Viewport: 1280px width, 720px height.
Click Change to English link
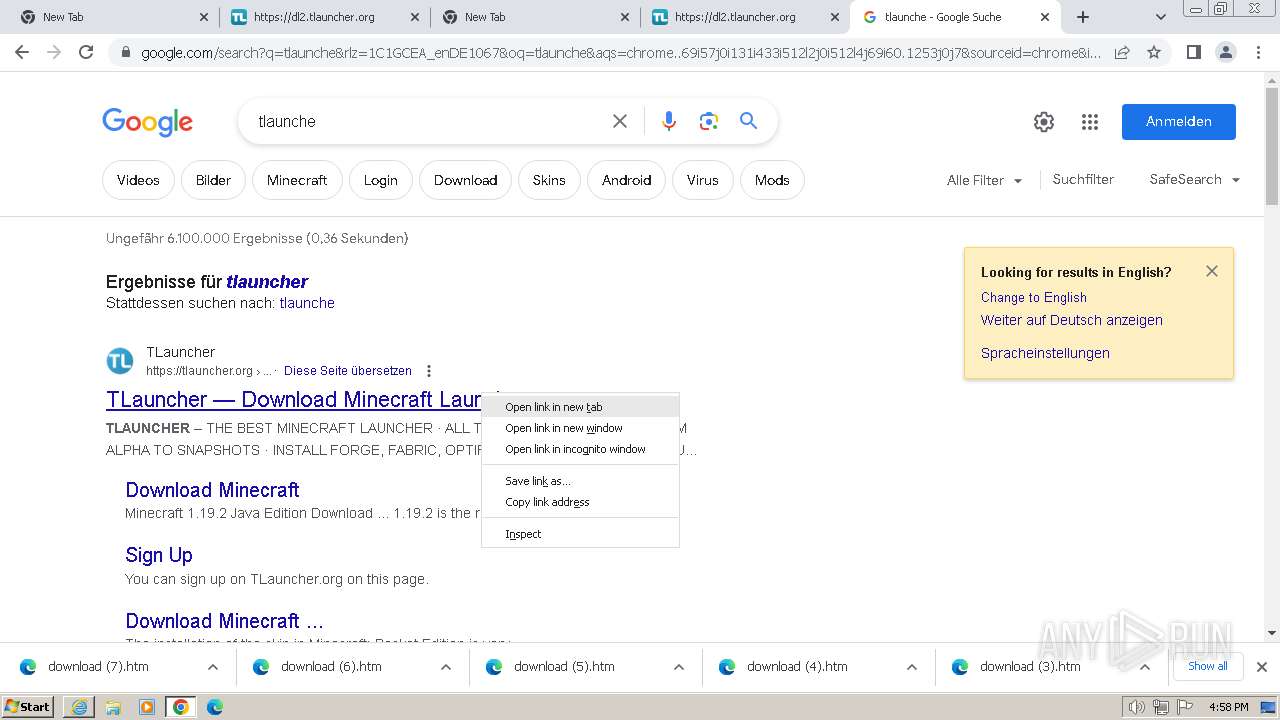coord(1034,297)
